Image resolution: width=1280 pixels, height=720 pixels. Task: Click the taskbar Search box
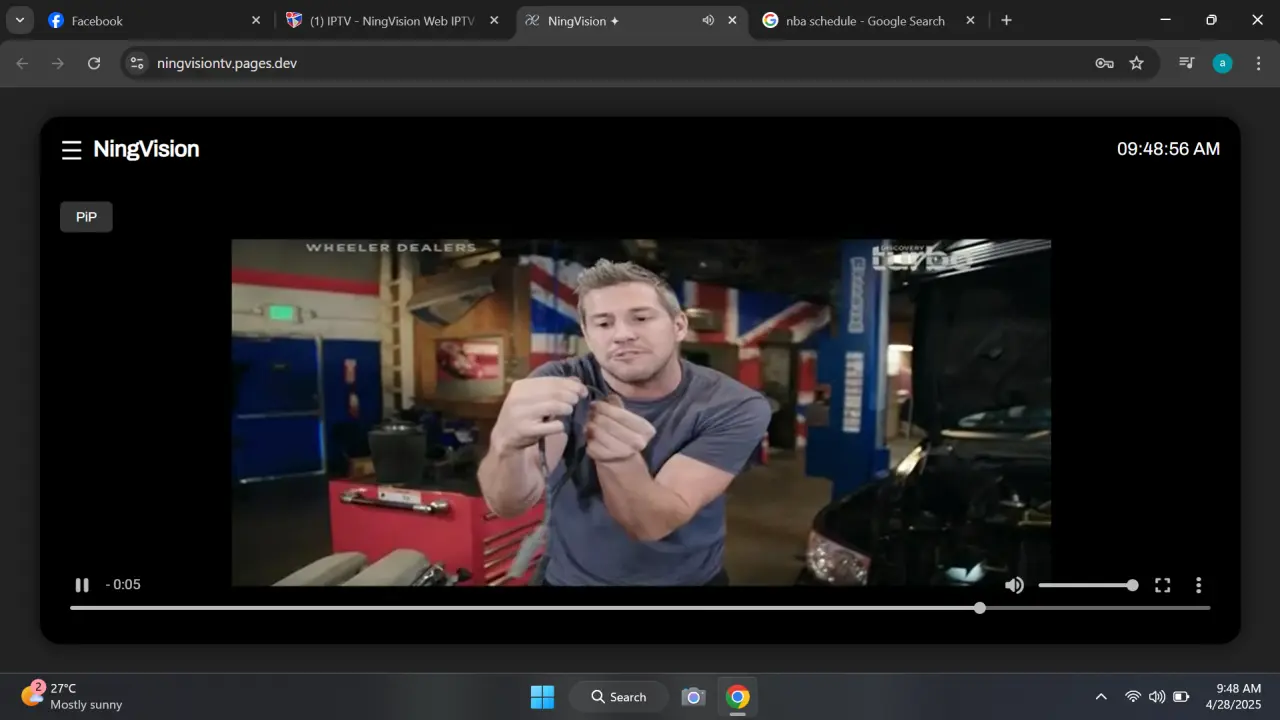619,697
